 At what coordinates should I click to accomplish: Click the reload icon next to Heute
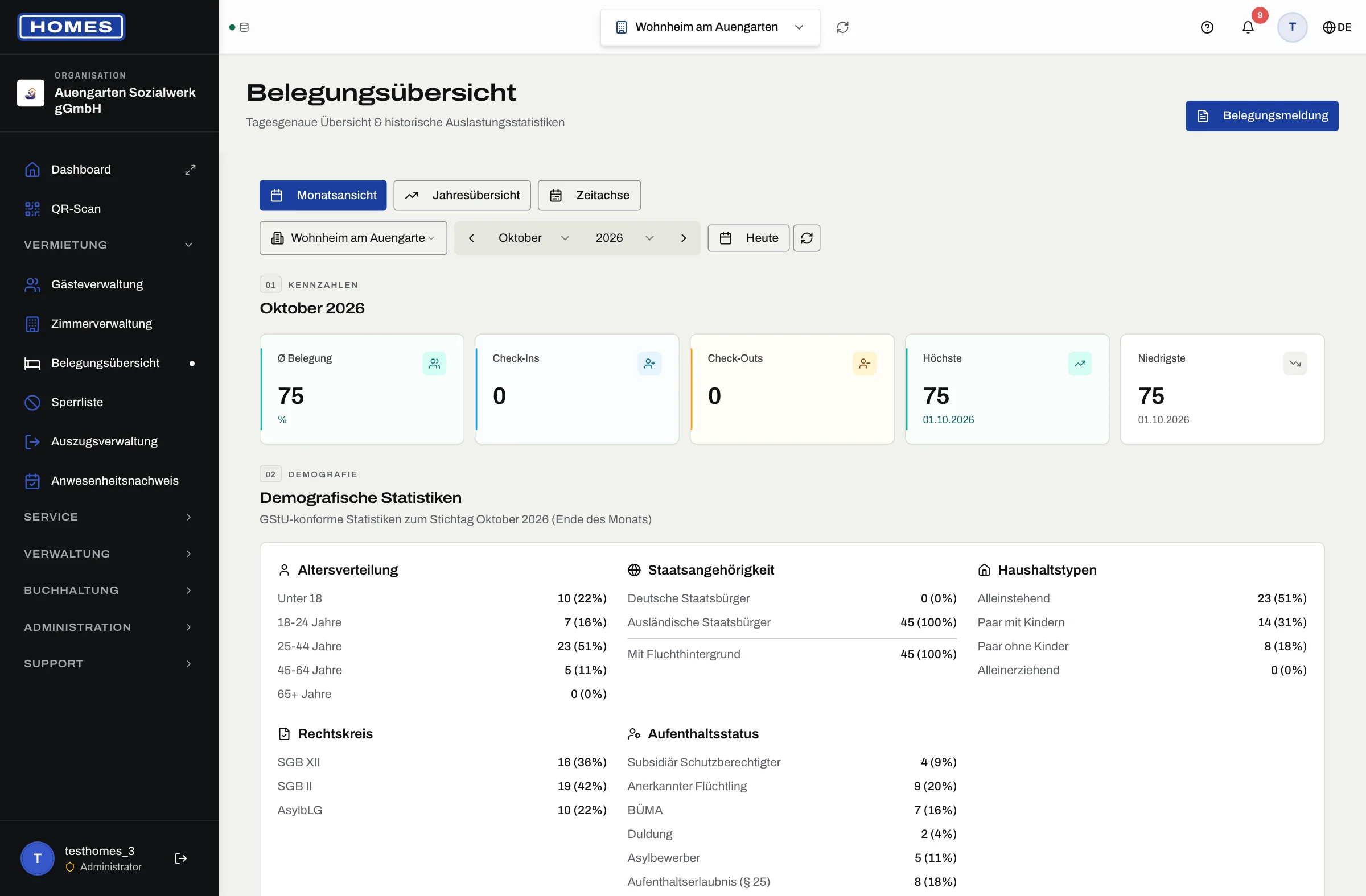pos(807,238)
